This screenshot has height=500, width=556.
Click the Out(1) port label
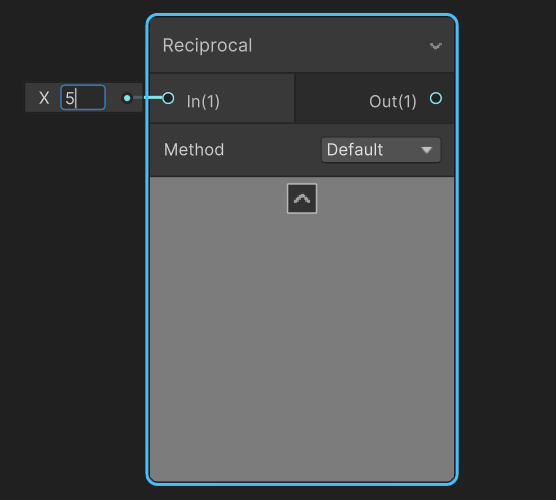pos(393,101)
